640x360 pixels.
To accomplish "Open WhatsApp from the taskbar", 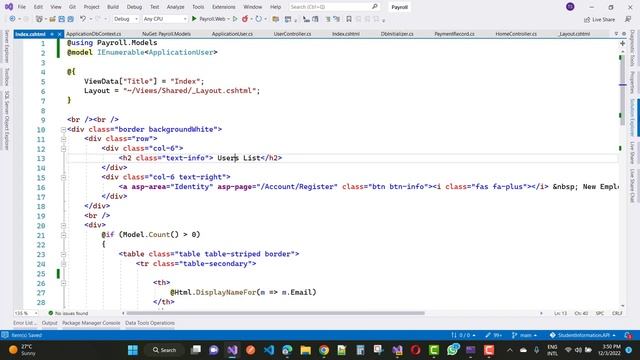I will [452, 350].
